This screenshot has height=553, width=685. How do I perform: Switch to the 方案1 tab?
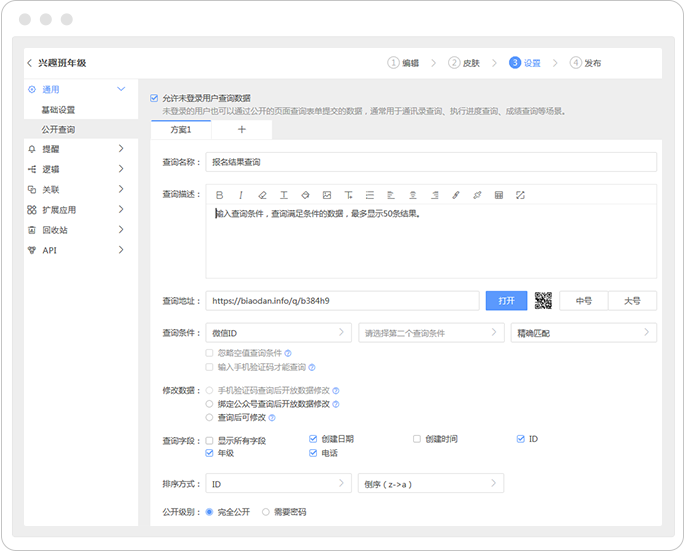180,130
